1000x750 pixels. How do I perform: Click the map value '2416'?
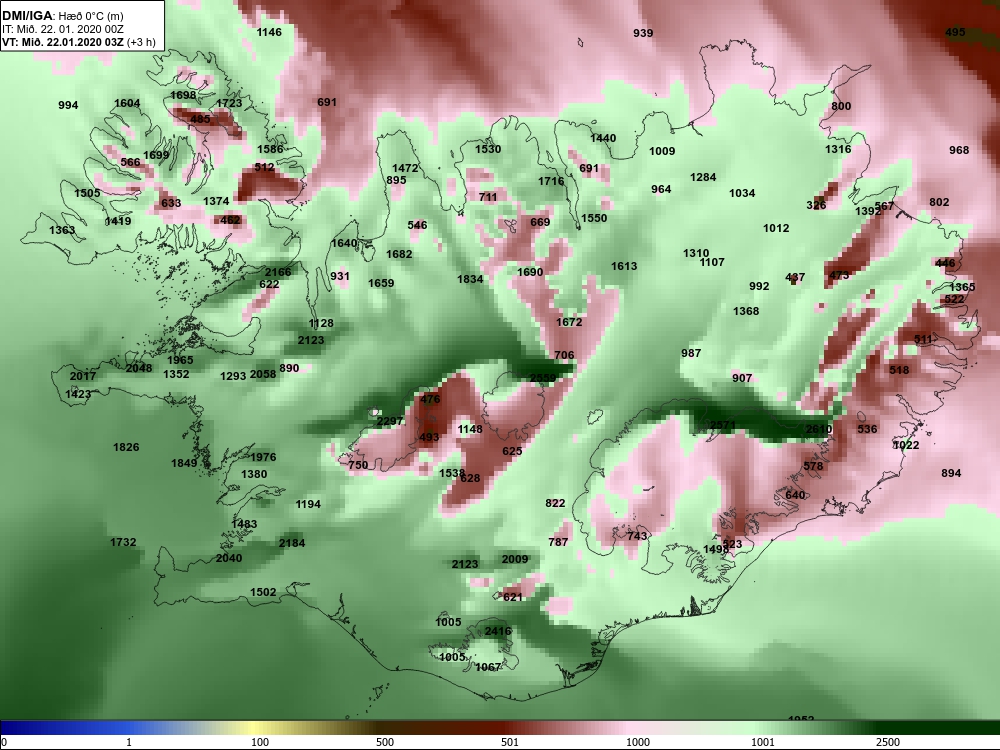coord(498,631)
